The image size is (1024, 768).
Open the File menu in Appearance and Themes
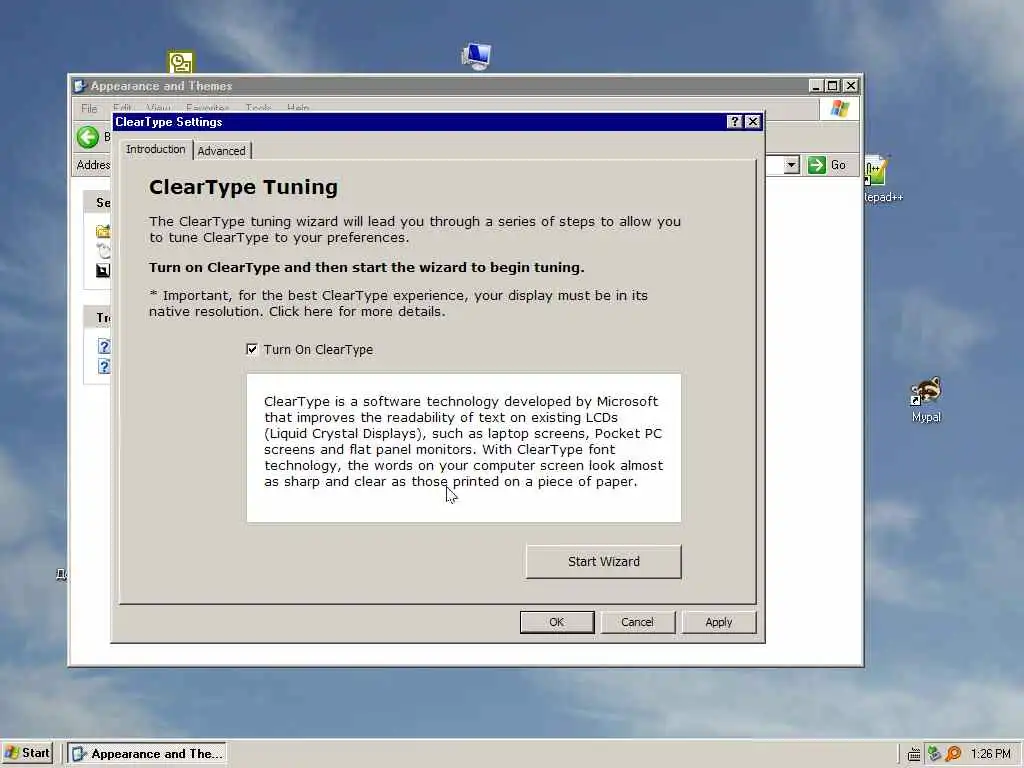point(89,108)
